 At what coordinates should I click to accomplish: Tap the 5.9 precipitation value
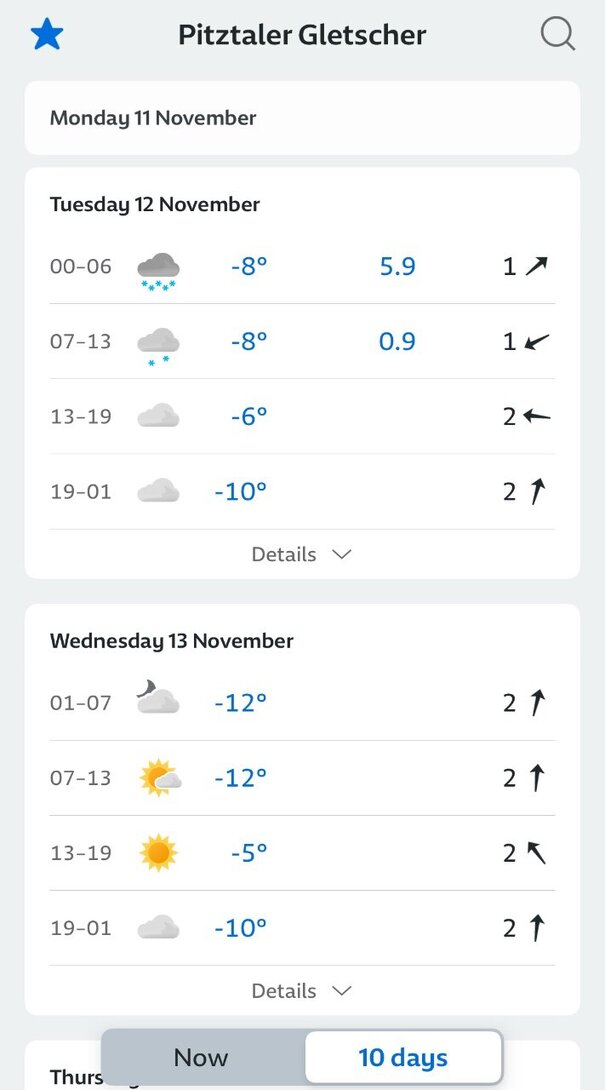[397, 266]
